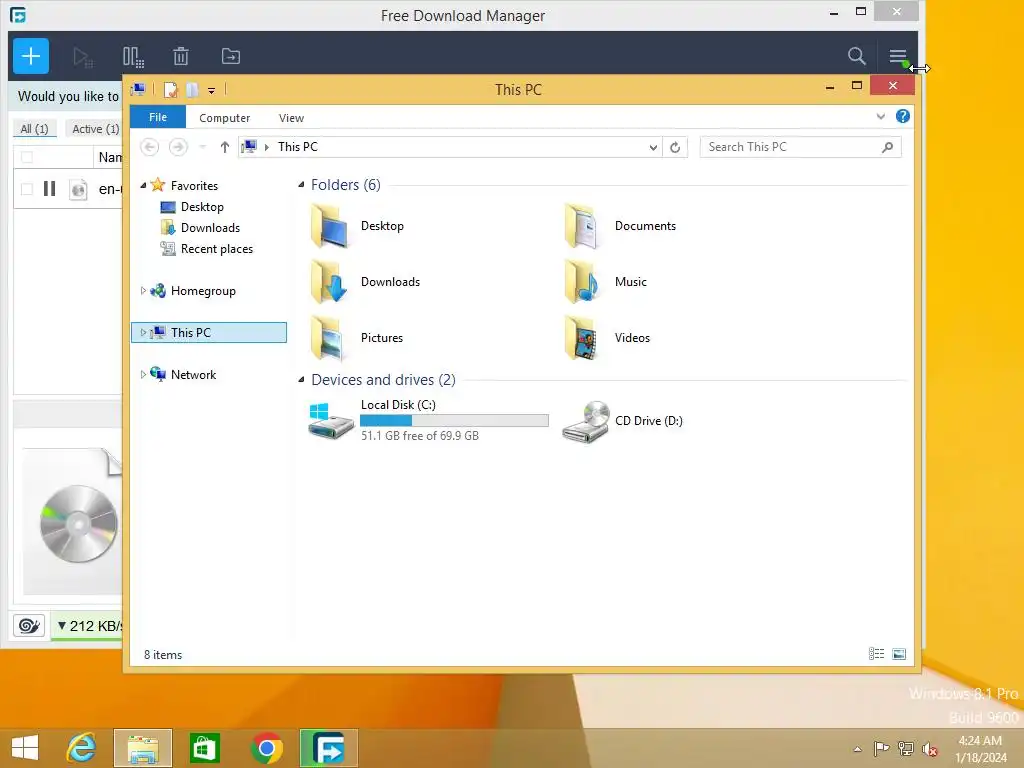Image resolution: width=1024 pixels, height=768 pixels.
Task: Delete the selected download using the trash icon
Action: [181, 56]
